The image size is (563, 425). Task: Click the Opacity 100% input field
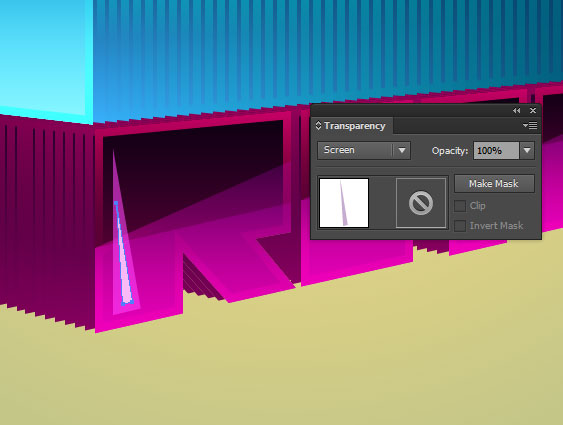coord(496,150)
